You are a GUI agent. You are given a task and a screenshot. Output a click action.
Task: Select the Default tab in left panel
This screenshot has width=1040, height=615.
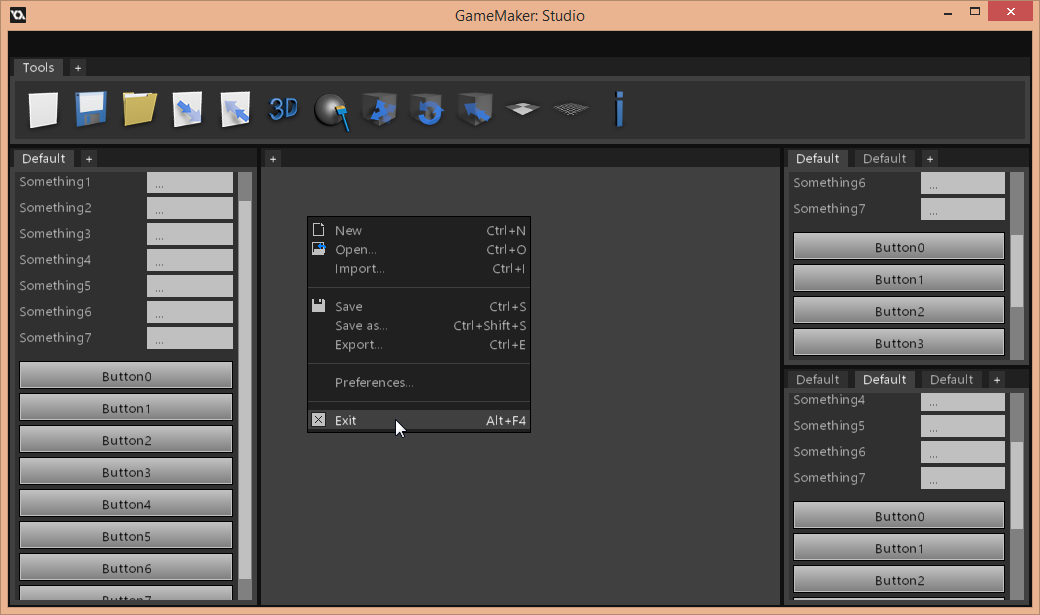pos(44,159)
